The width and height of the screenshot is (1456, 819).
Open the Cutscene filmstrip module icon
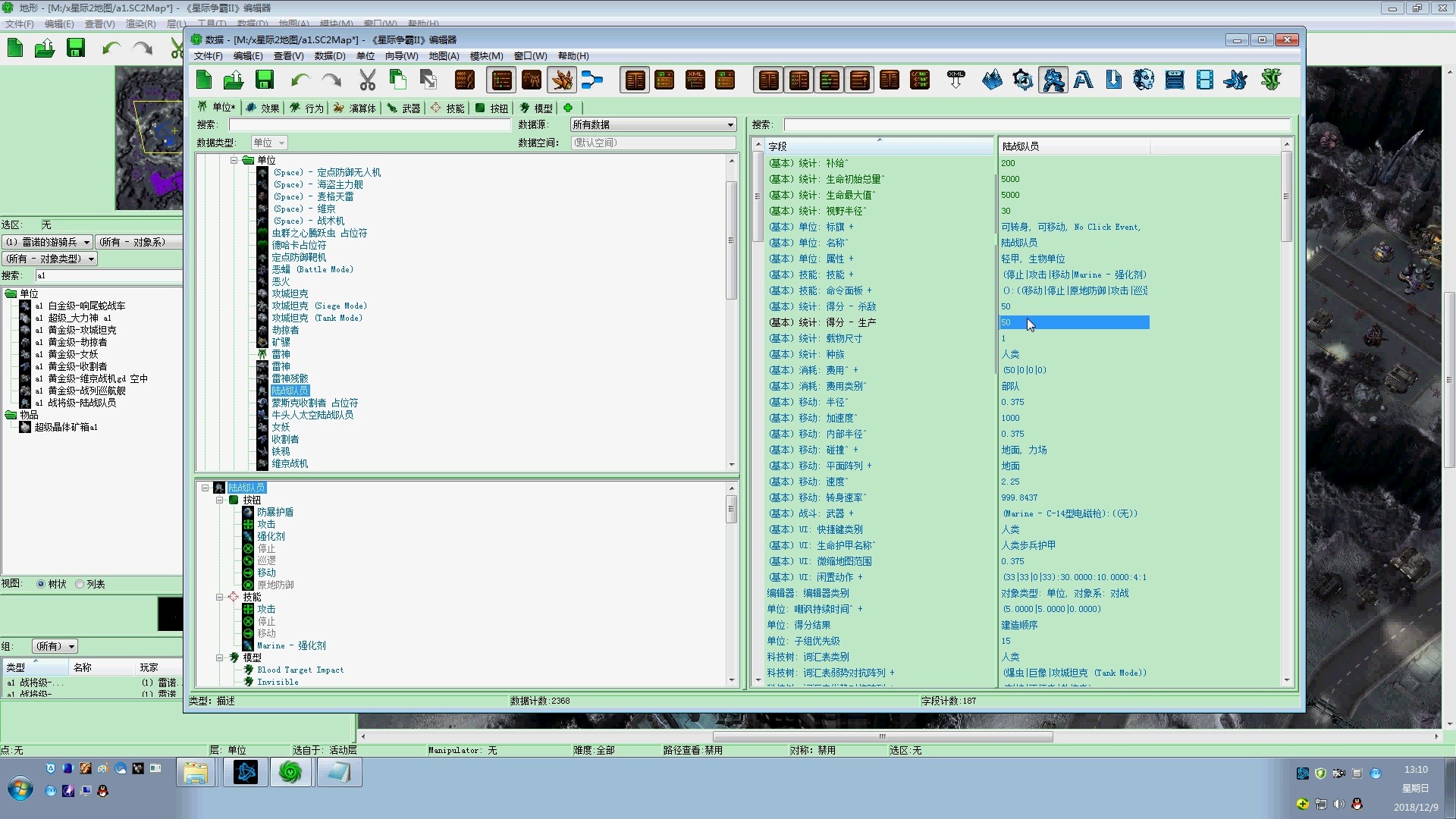(1204, 80)
